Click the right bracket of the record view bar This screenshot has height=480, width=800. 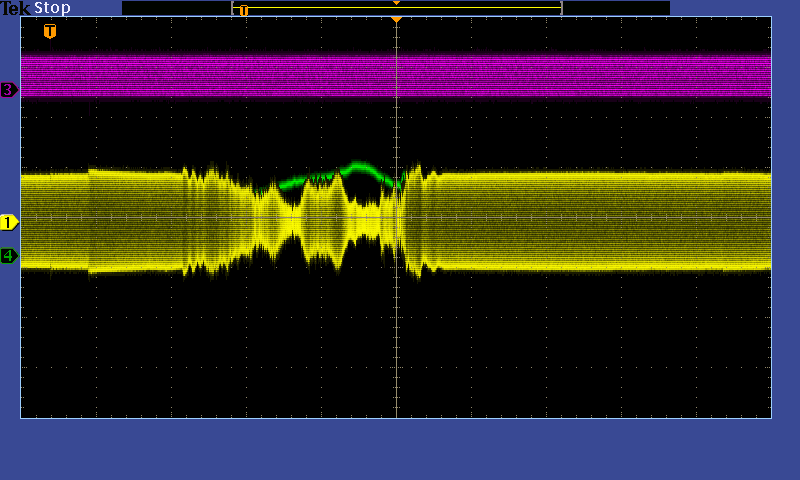tap(561, 8)
